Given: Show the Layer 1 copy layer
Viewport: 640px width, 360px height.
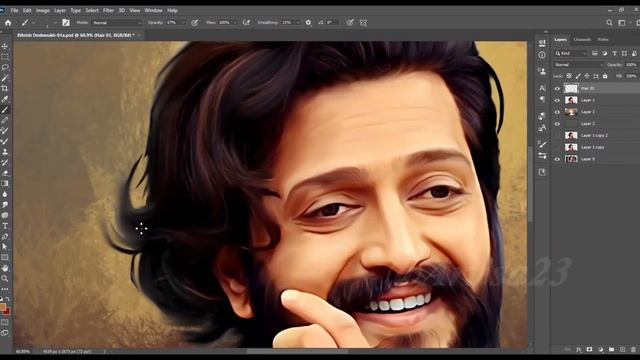Looking at the screenshot, I should click(x=557, y=147).
